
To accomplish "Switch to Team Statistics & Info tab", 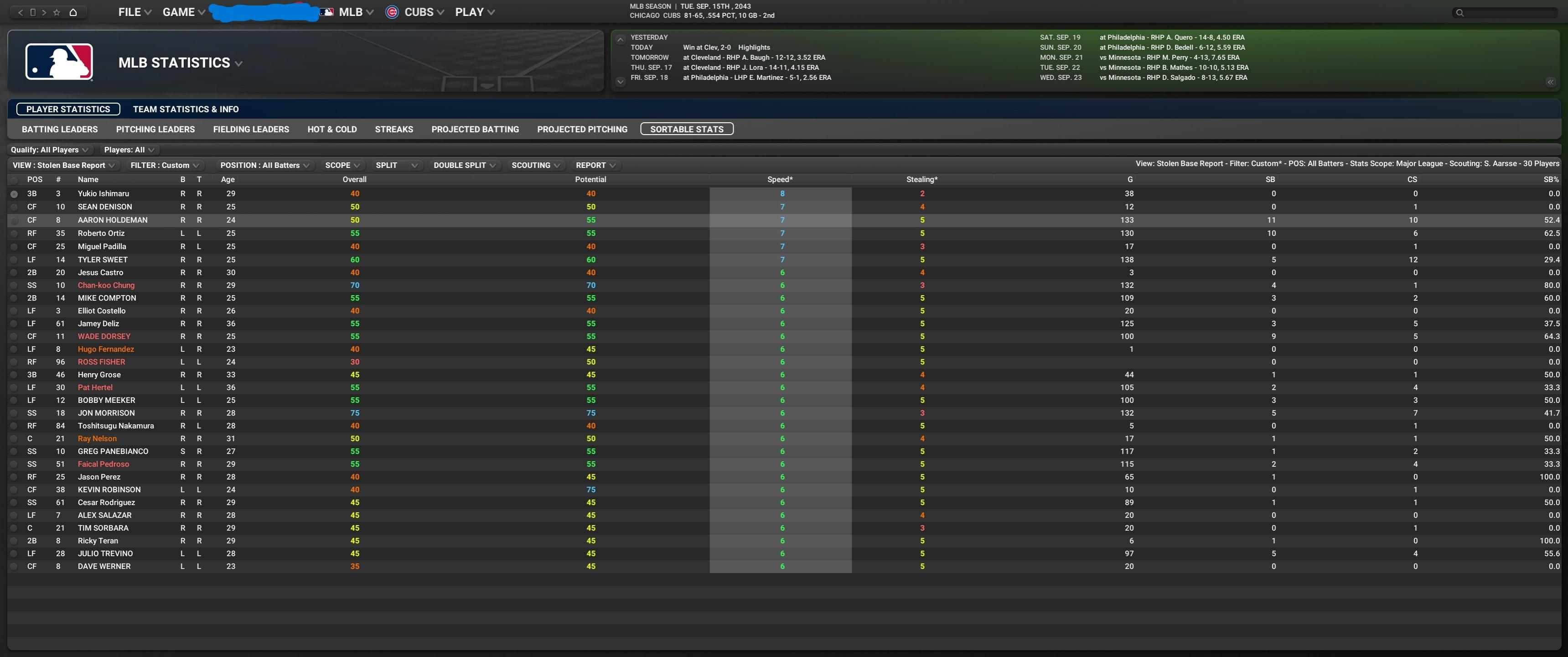I will click(186, 109).
